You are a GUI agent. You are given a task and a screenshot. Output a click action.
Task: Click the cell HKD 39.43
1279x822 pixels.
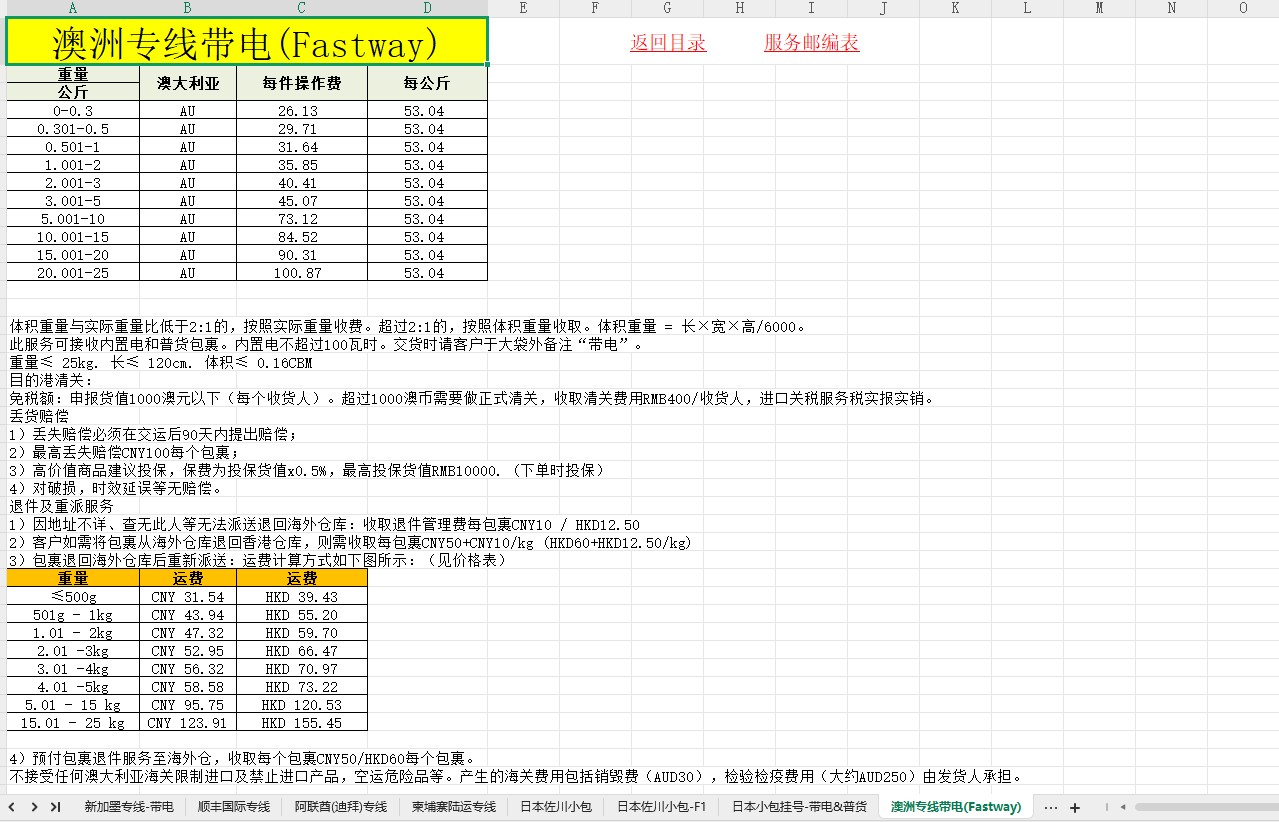tap(302, 597)
